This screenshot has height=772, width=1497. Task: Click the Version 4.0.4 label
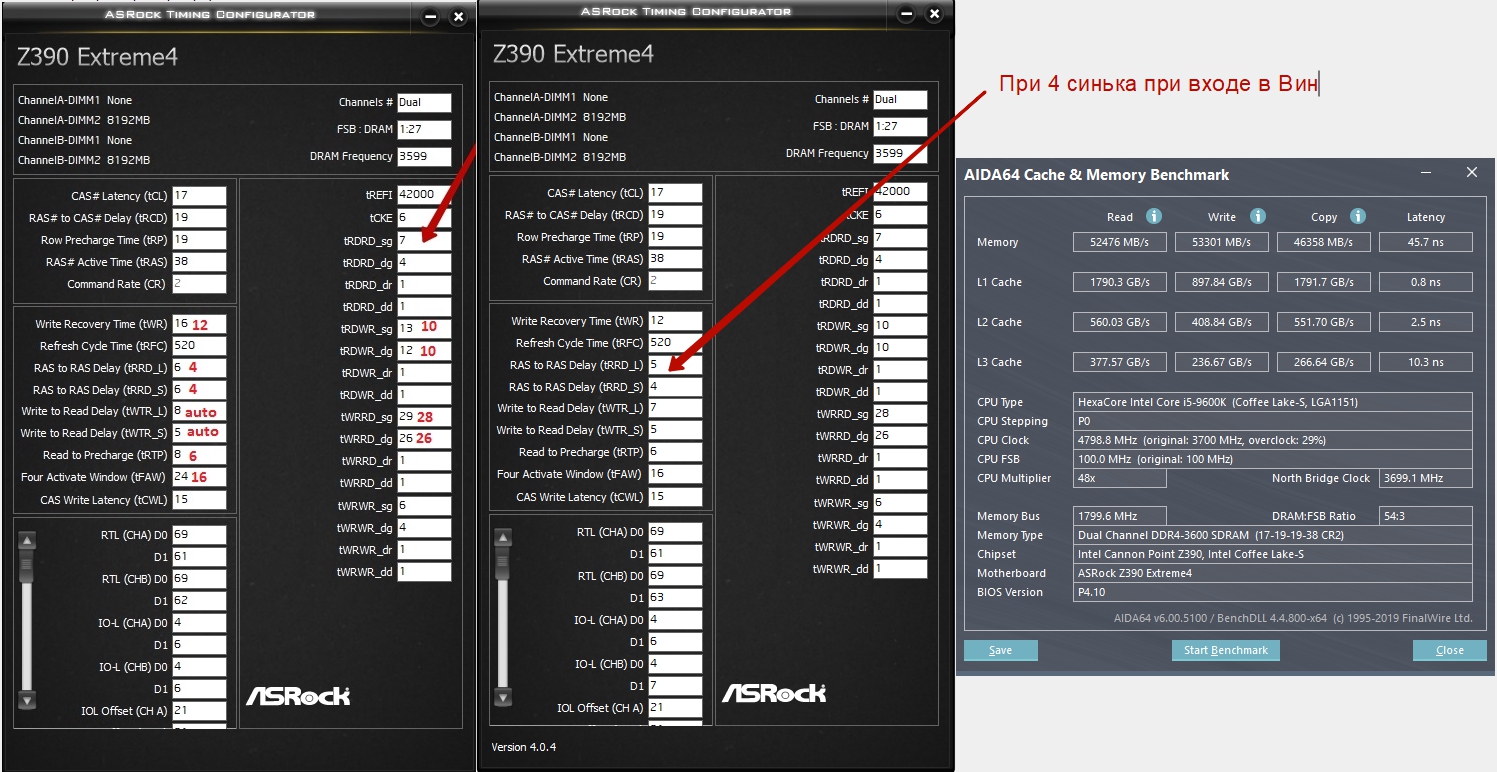(x=524, y=747)
